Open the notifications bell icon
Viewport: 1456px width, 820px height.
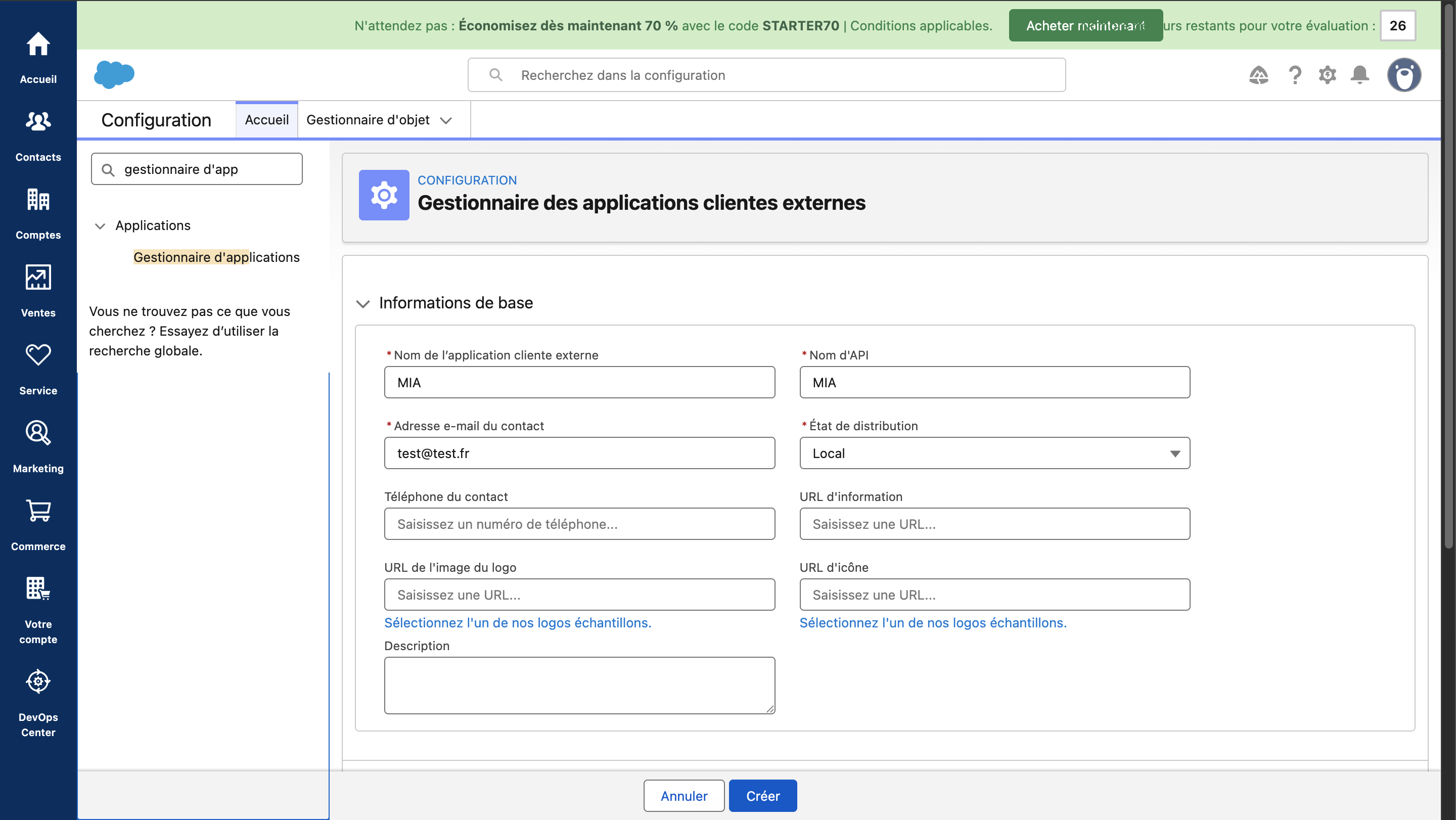[1360, 75]
